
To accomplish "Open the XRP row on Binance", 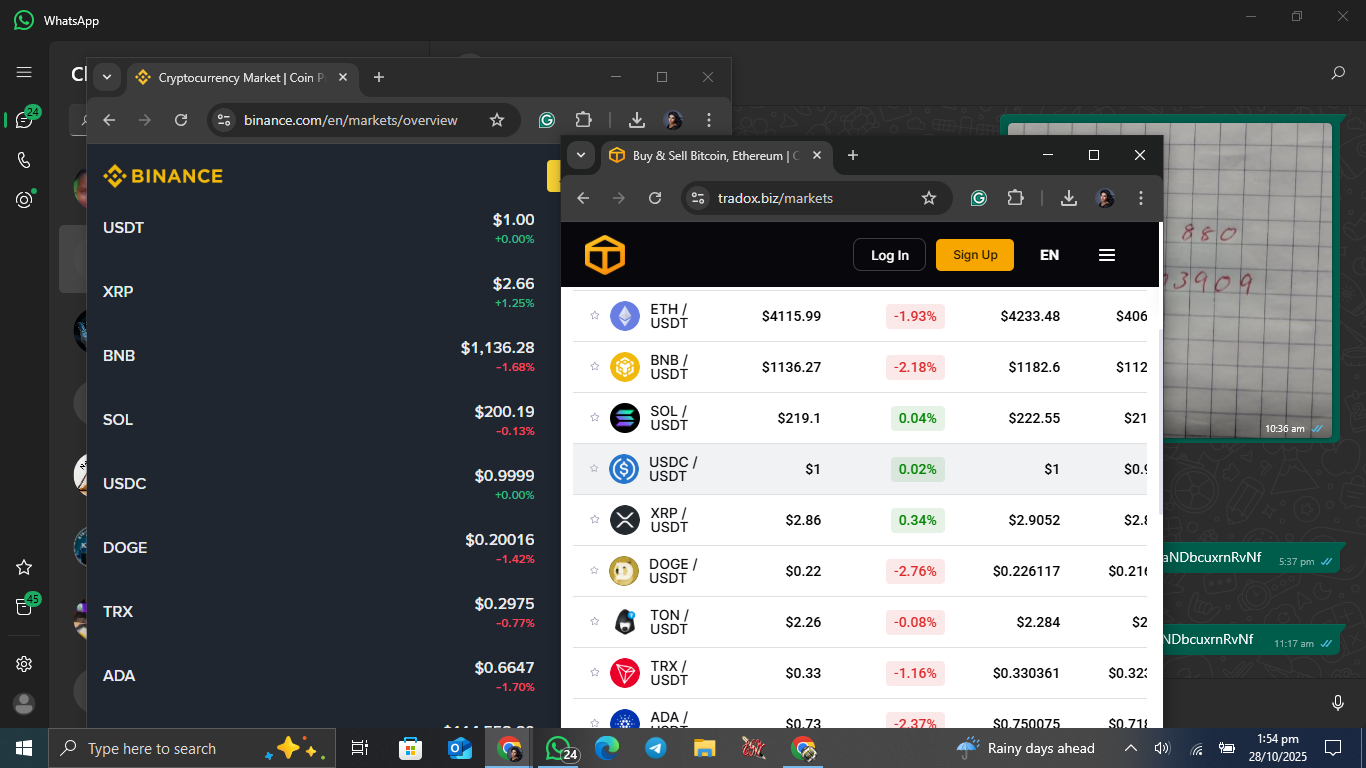I will pyautogui.click(x=319, y=292).
